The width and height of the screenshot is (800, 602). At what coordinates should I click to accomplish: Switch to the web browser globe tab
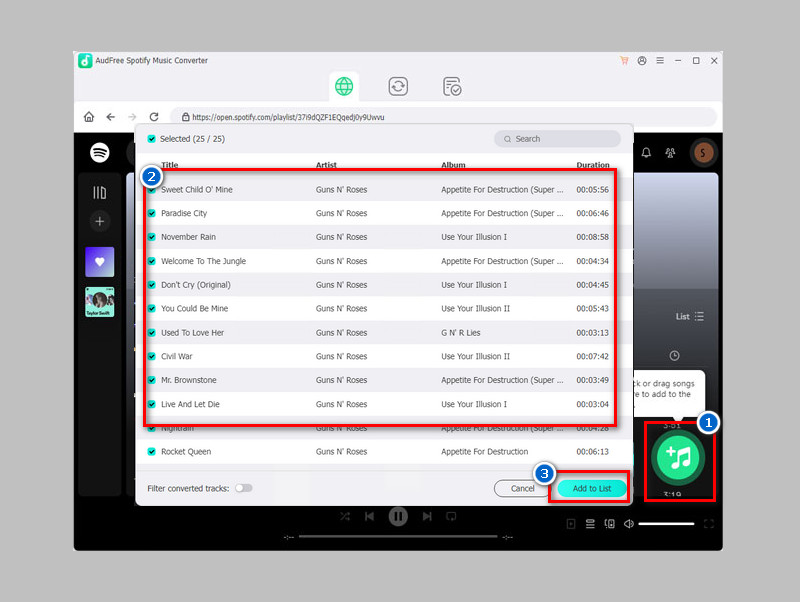[x=344, y=86]
